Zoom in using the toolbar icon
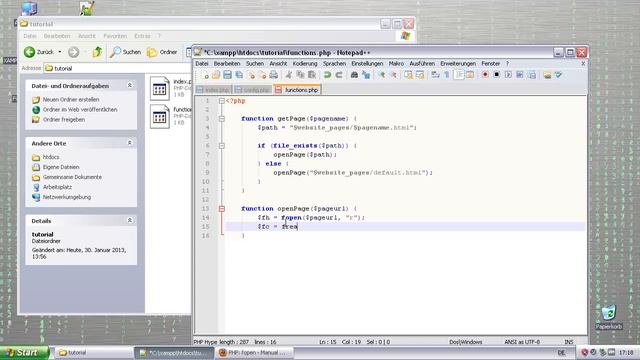 pos(382,75)
